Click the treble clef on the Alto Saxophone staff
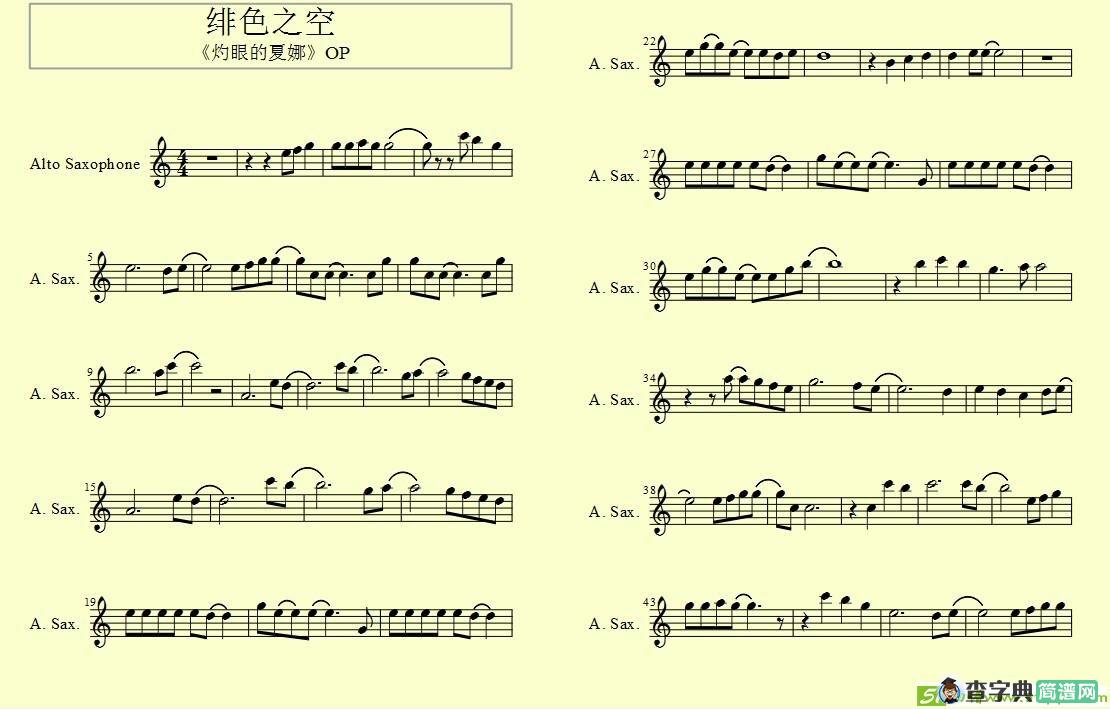Screen dimensions: 1110x709 [x=161, y=163]
